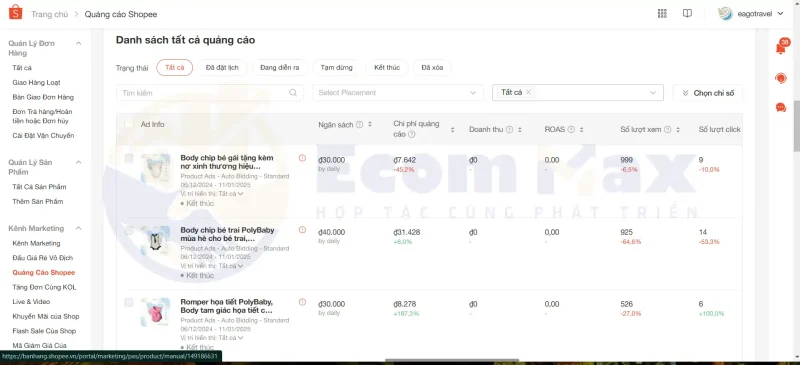Select the Đang diễn ra status tab
This screenshot has height=365, width=800.
[280, 67]
